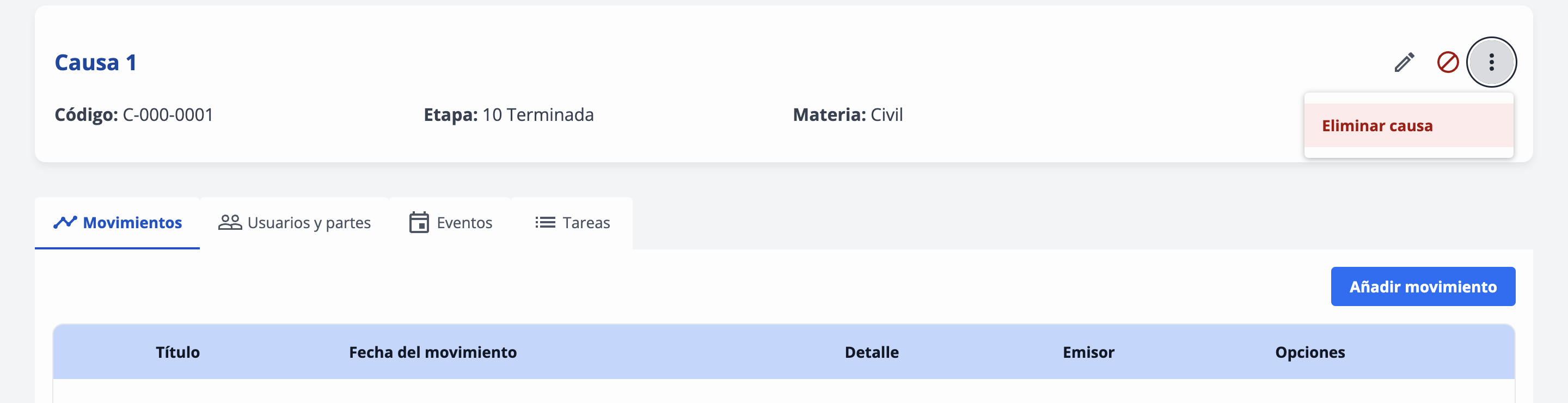This screenshot has width=1568, height=403.
Task: Click the Movimientos chart line icon
Action: pyautogui.click(x=65, y=222)
